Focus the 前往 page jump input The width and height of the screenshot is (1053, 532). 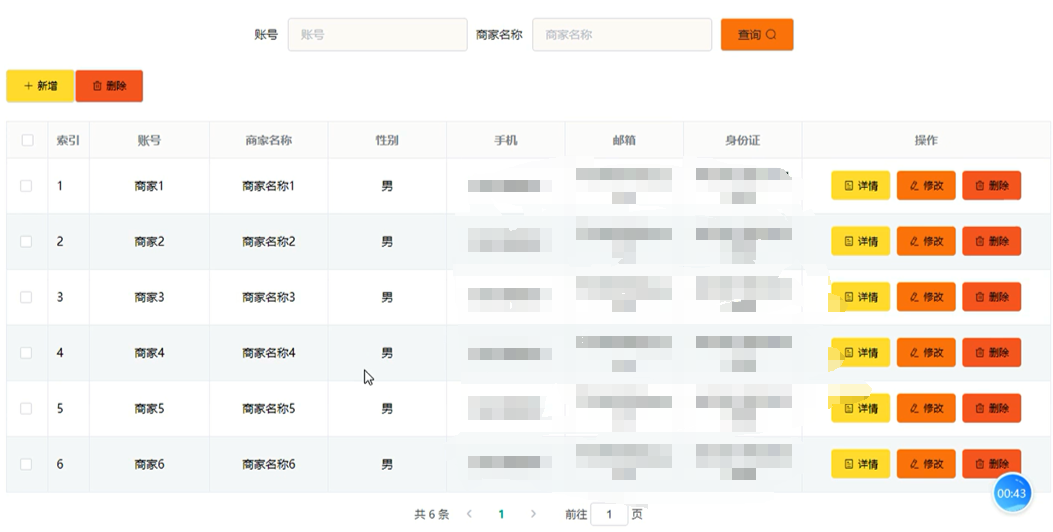609,514
